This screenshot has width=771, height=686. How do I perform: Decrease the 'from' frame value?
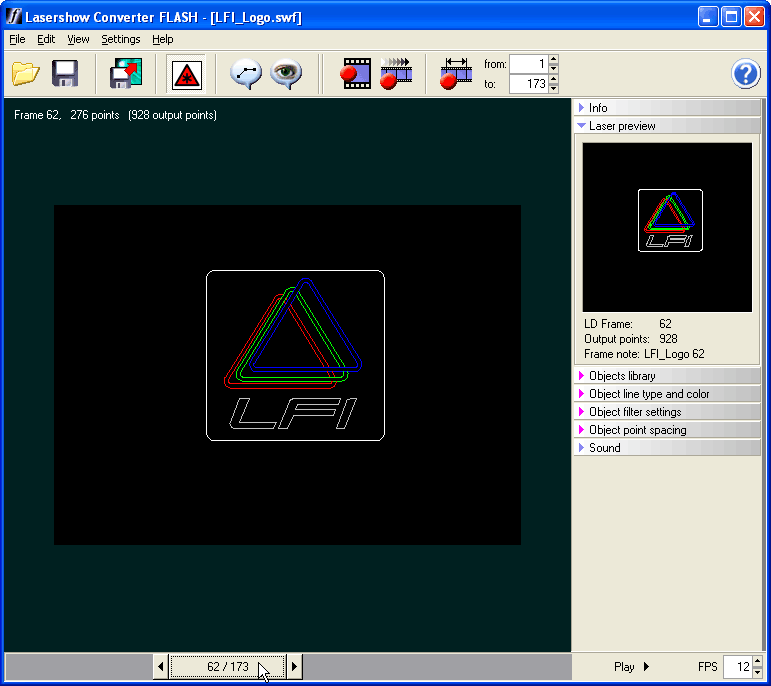point(554,68)
